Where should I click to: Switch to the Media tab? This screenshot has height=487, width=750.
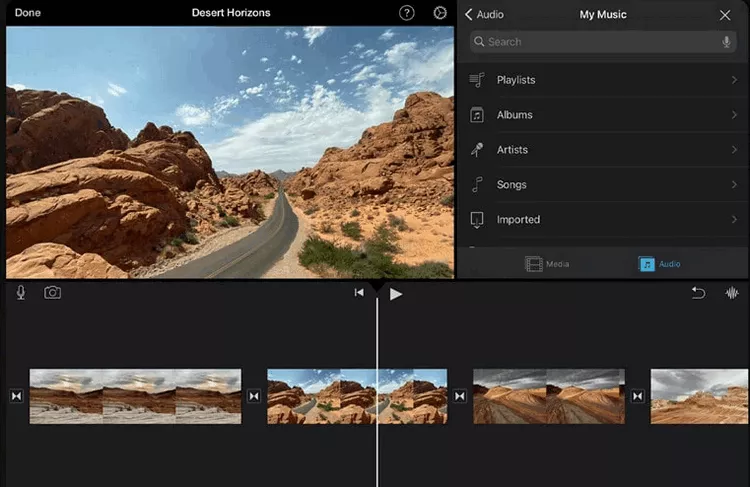click(547, 264)
